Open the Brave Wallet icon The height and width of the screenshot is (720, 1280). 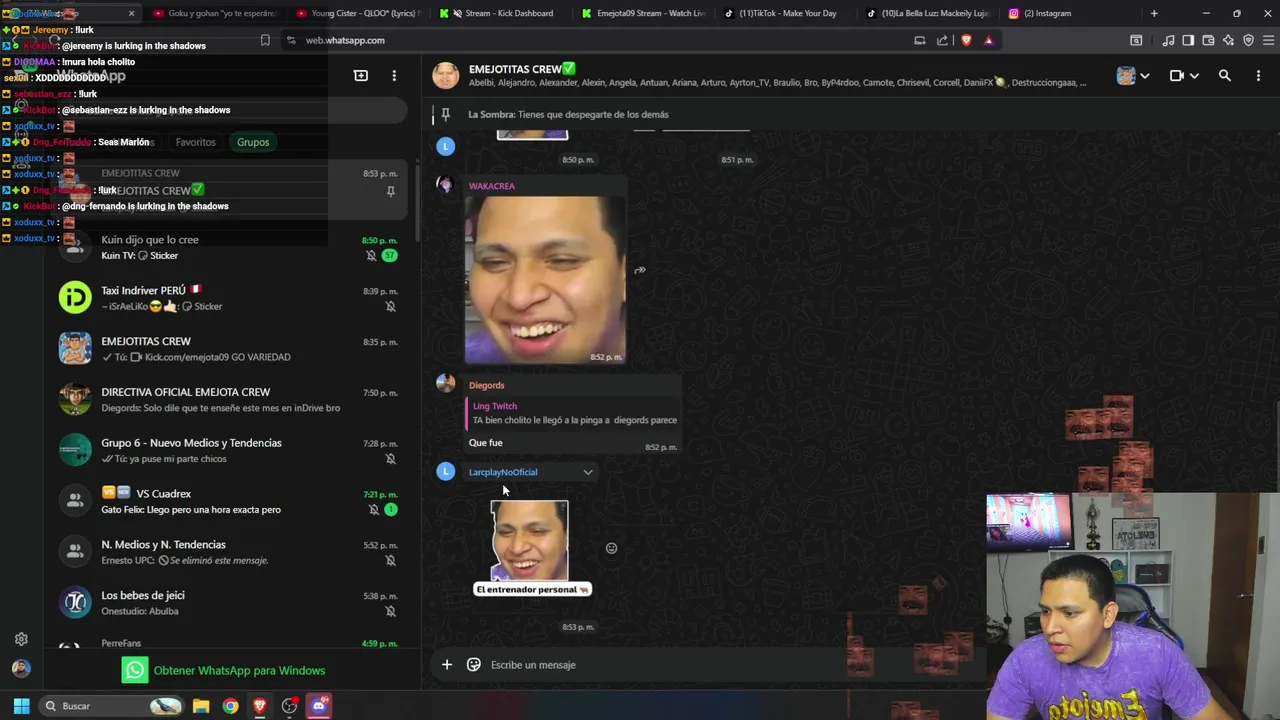tap(1208, 40)
